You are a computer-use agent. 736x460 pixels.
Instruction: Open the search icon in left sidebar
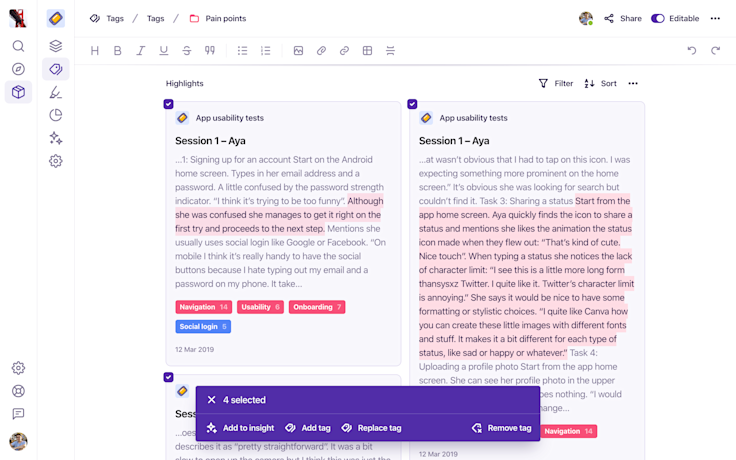point(18,46)
